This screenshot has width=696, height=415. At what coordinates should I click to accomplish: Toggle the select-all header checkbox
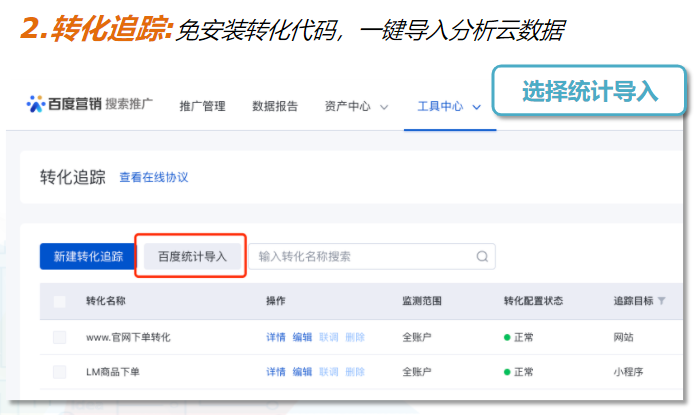click(59, 301)
